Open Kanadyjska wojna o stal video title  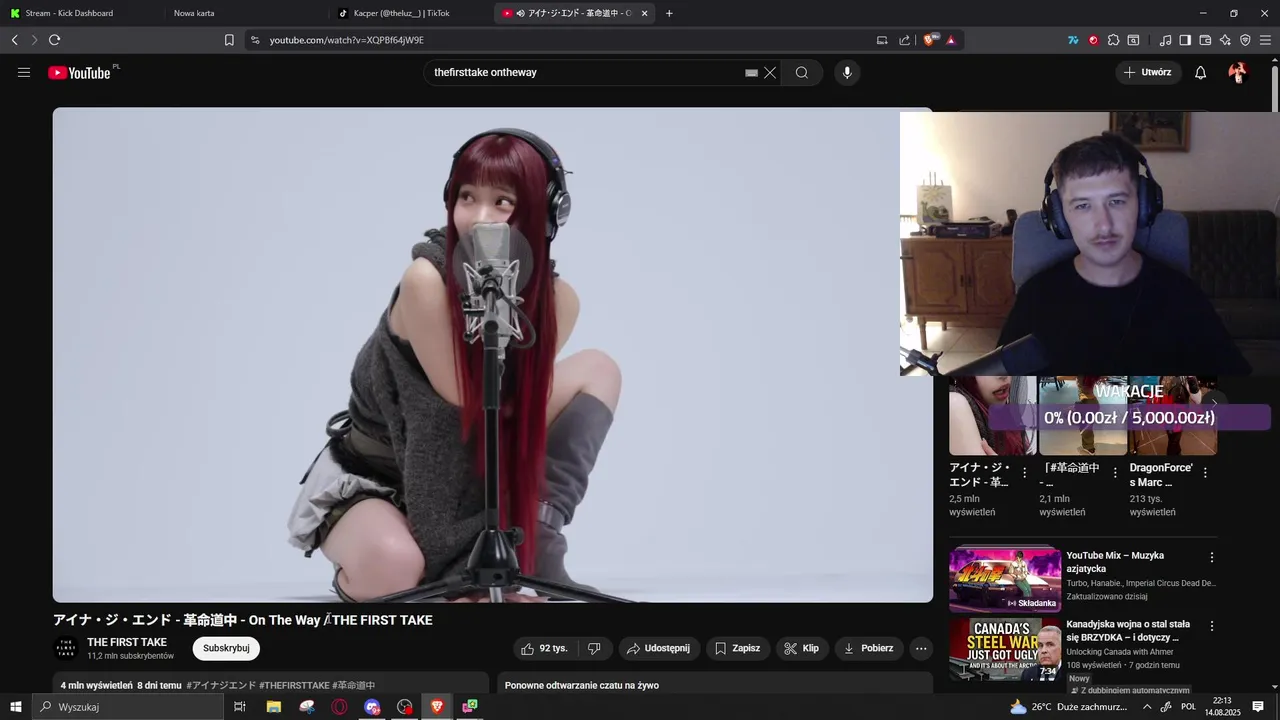pos(1128,630)
